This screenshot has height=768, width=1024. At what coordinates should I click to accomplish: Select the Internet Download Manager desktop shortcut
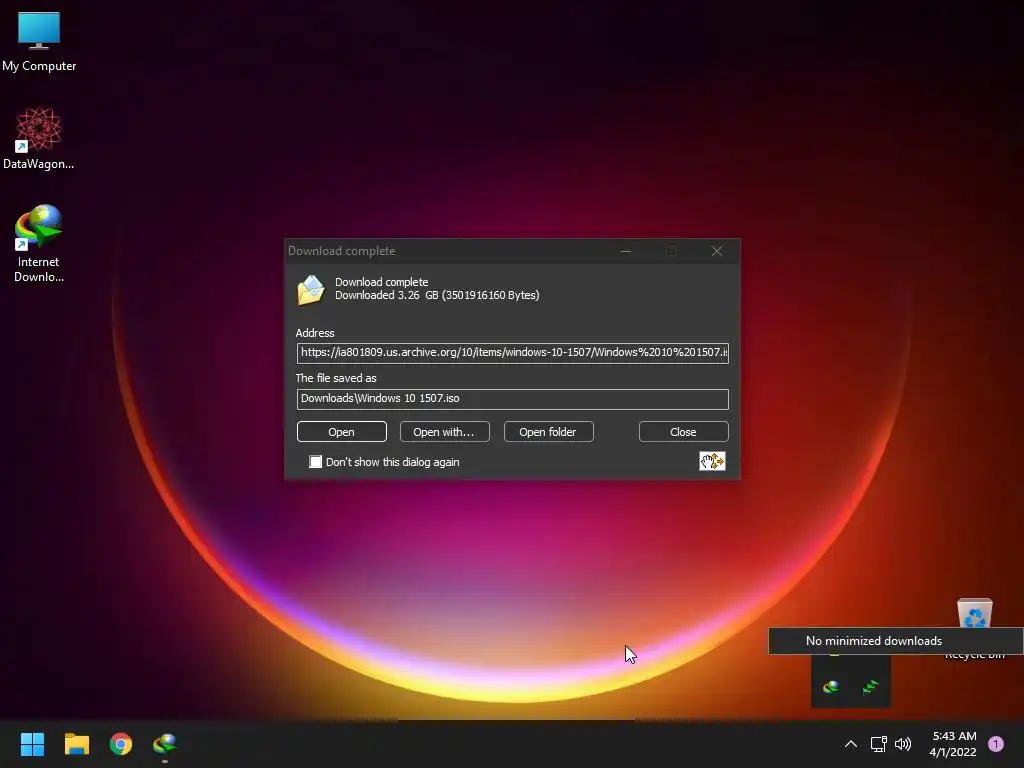39,243
